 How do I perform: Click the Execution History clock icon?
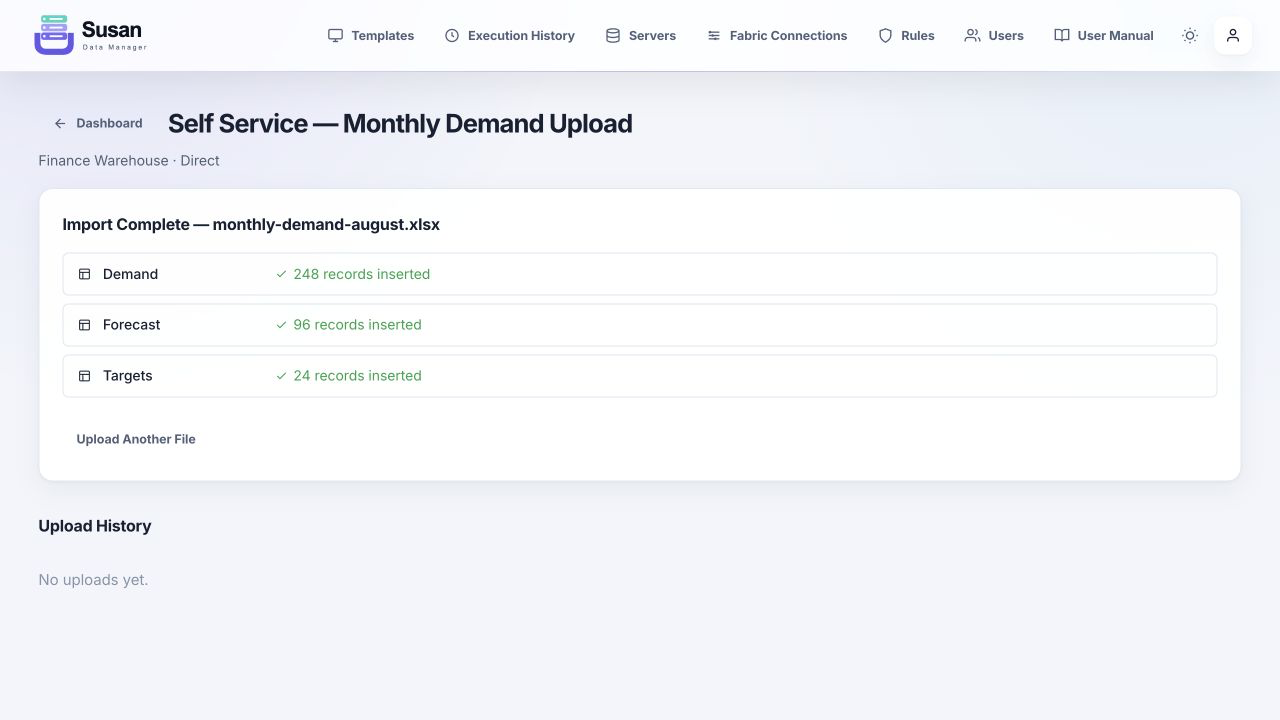coord(452,35)
